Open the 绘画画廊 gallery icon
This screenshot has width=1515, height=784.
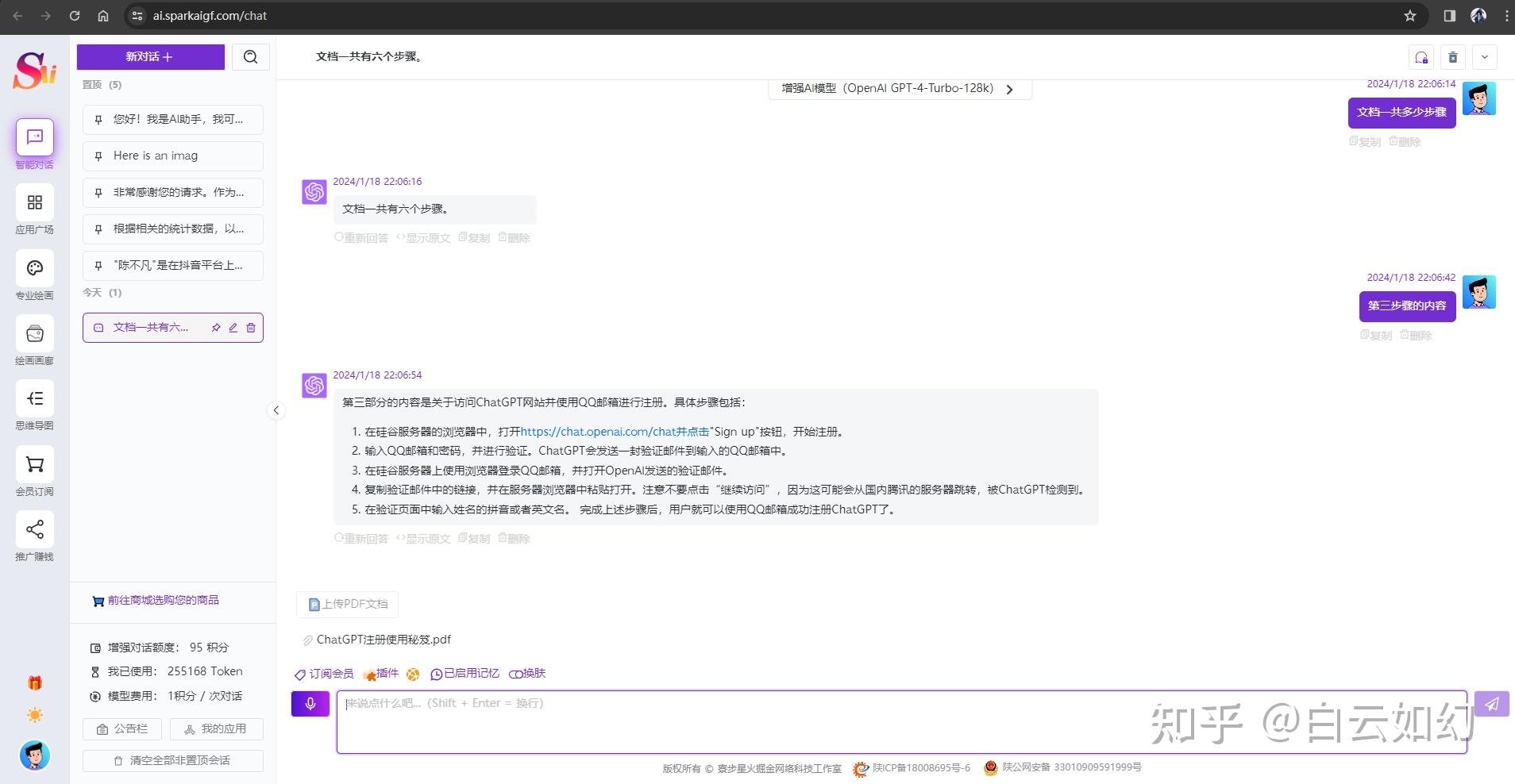pos(34,333)
